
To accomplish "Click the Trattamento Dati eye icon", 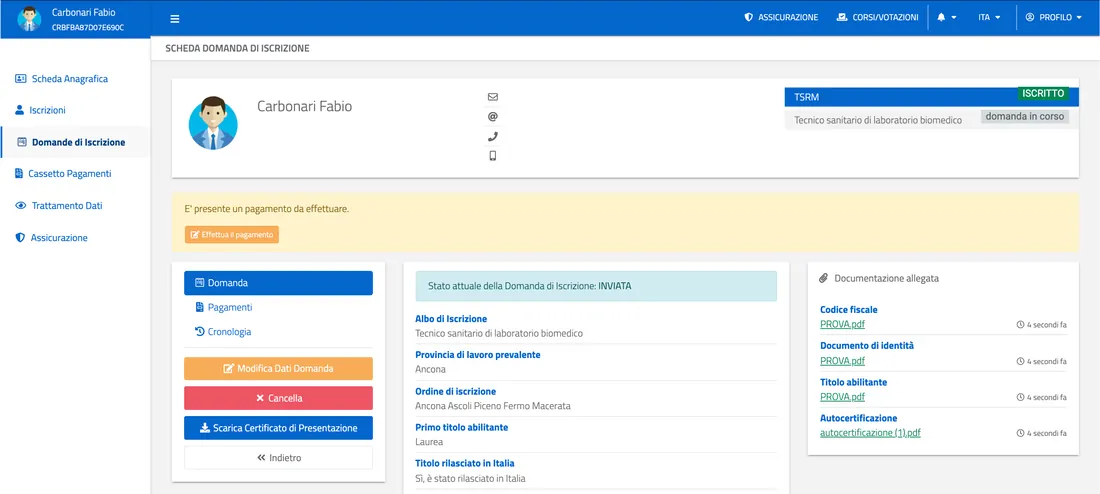I will click(x=20, y=206).
